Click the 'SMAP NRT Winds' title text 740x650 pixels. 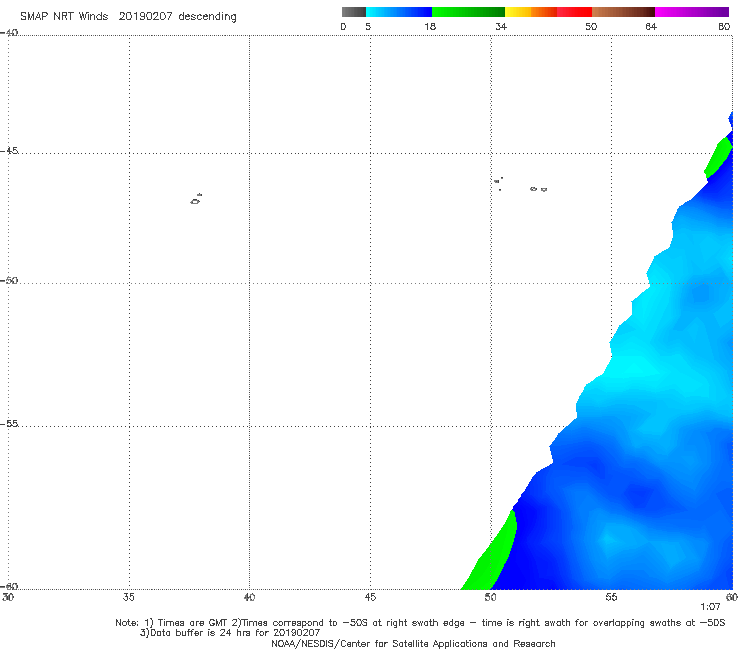point(64,16)
